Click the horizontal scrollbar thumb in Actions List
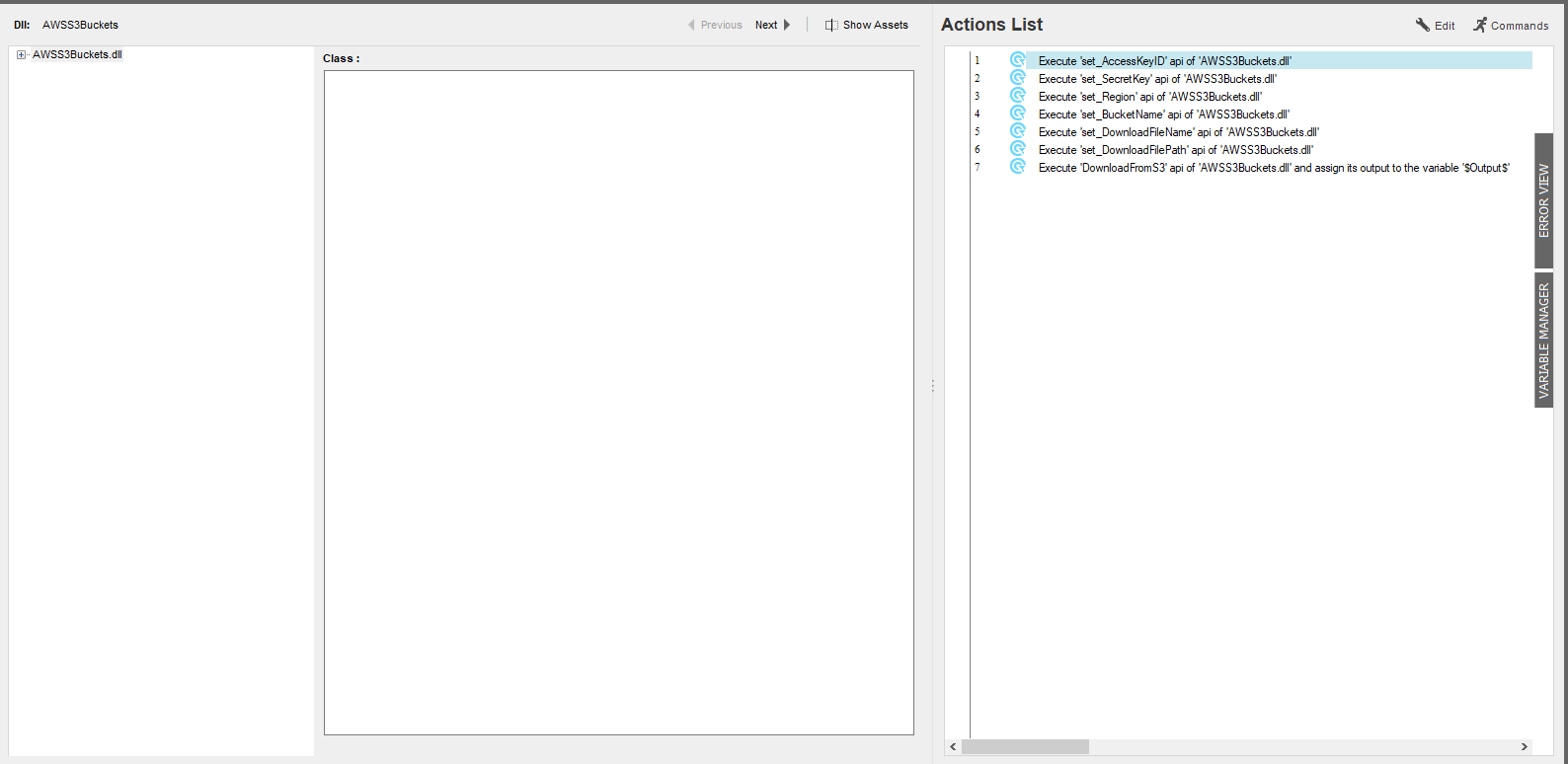 [1025, 747]
